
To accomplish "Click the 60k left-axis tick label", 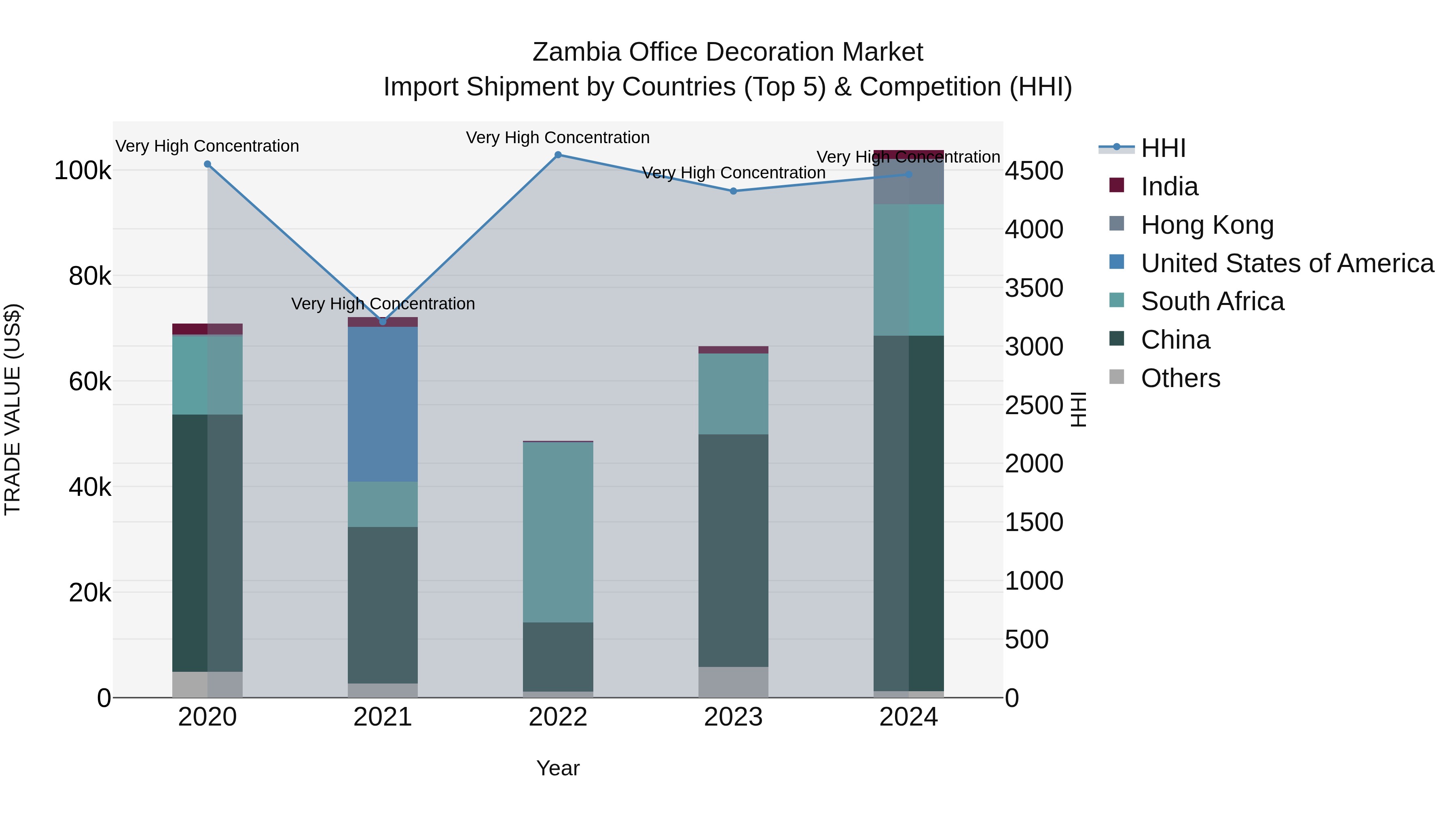I will coord(90,382).
